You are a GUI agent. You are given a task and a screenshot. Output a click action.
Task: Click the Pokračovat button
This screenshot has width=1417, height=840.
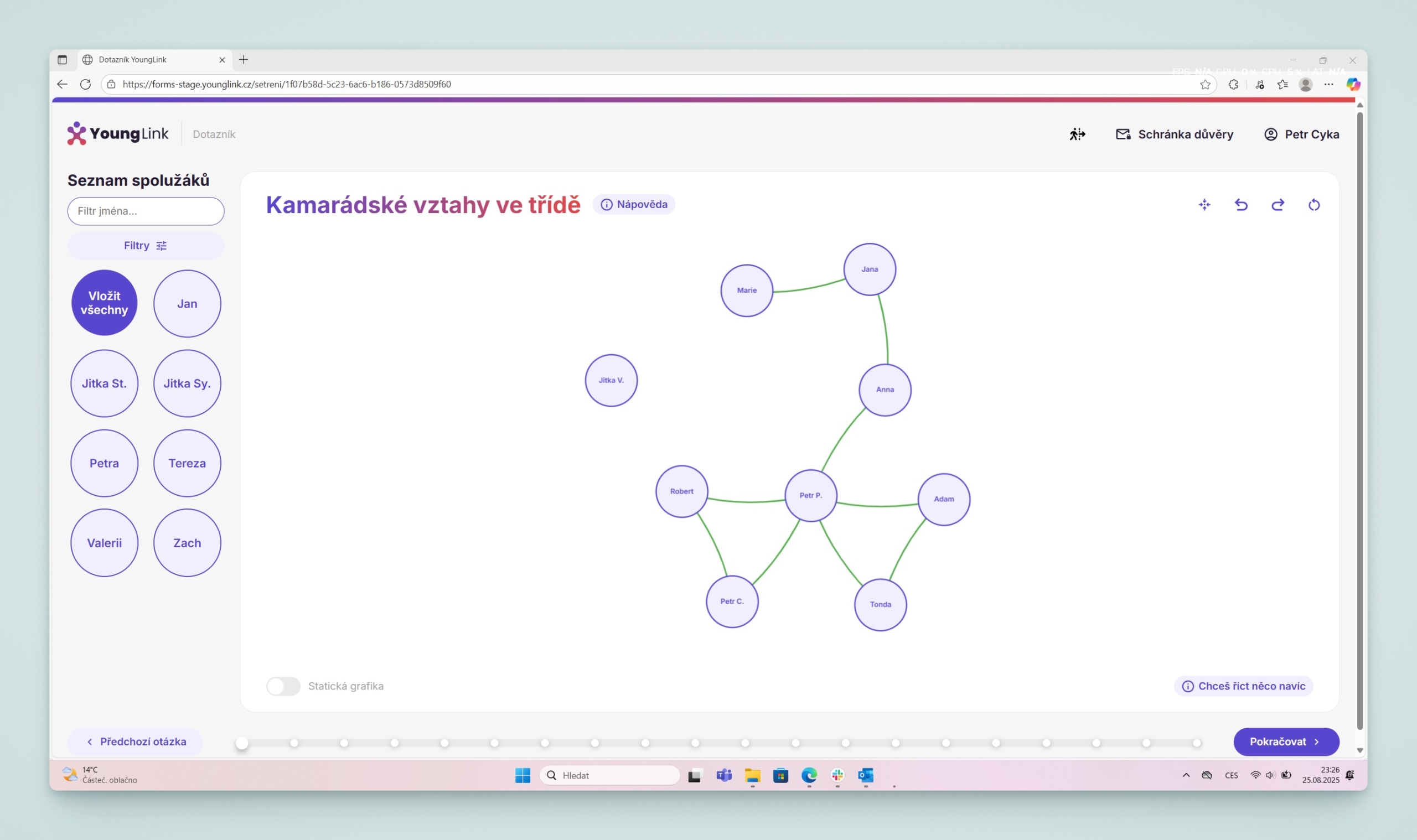click(1286, 742)
